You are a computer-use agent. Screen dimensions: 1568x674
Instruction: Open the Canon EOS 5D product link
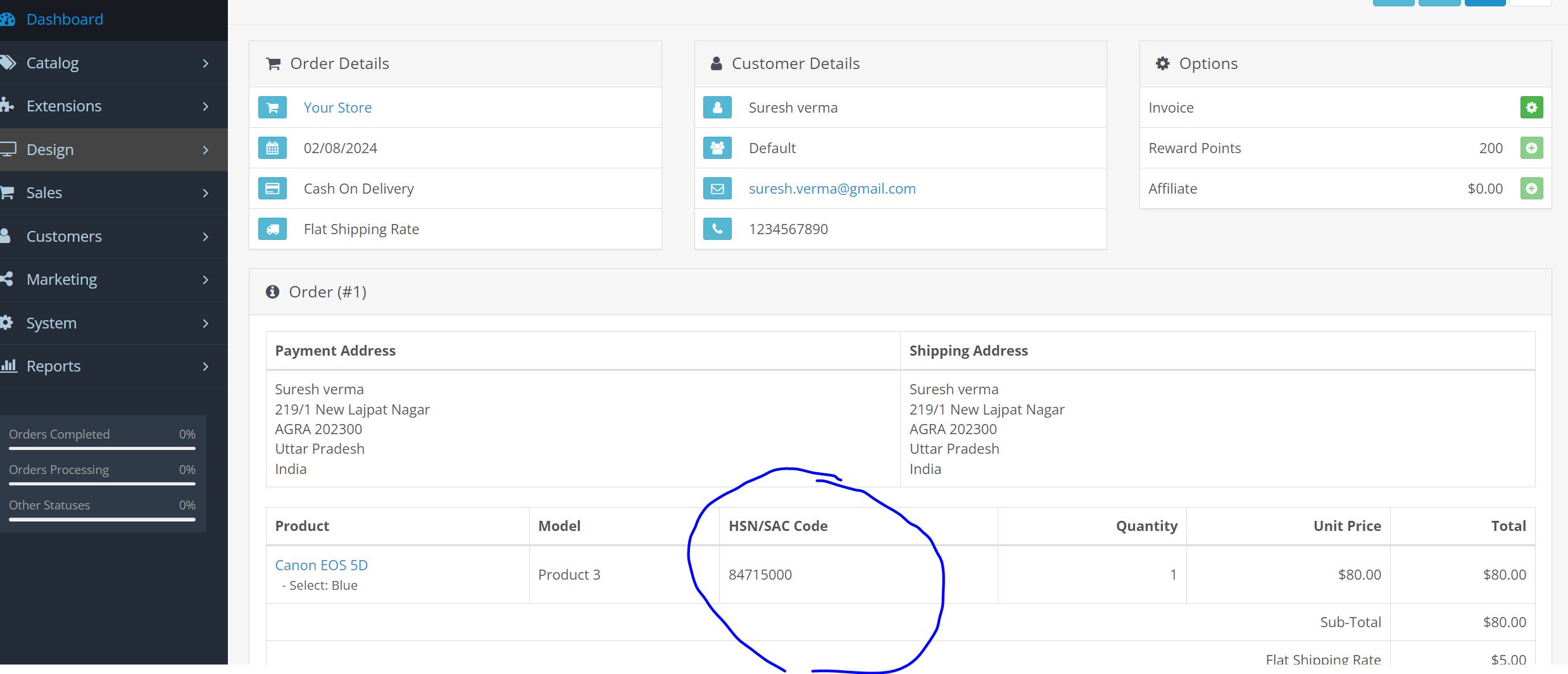pos(321,565)
